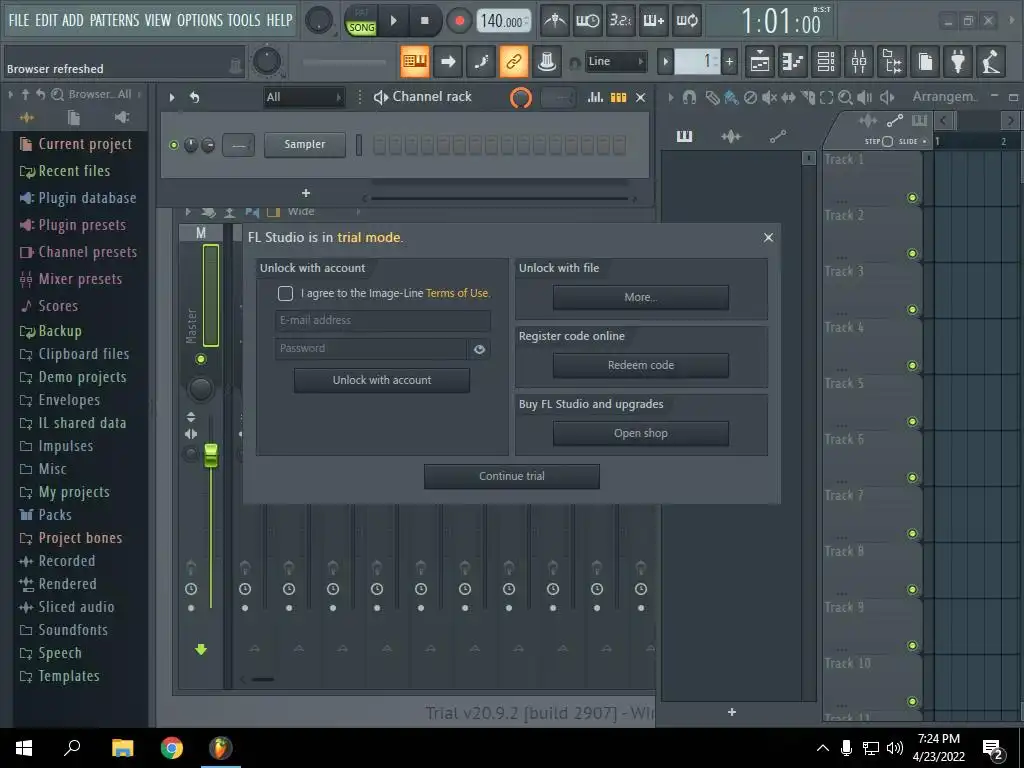Open Google Chrome from the taskbar
The width and height of the screenshot is (1024, 768).
click(172, 748)
